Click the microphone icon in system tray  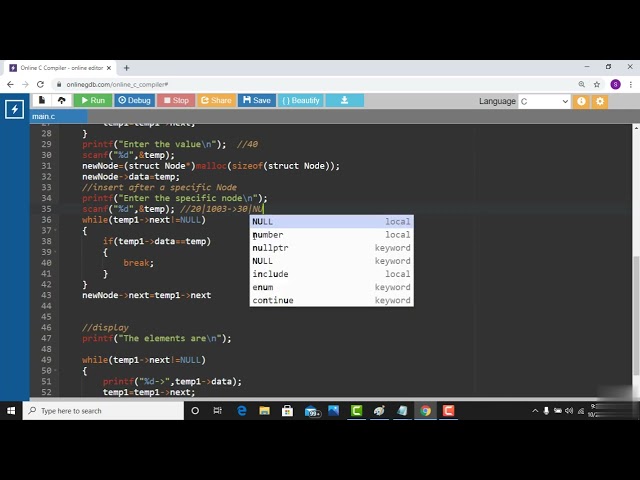tap(546, 411)
